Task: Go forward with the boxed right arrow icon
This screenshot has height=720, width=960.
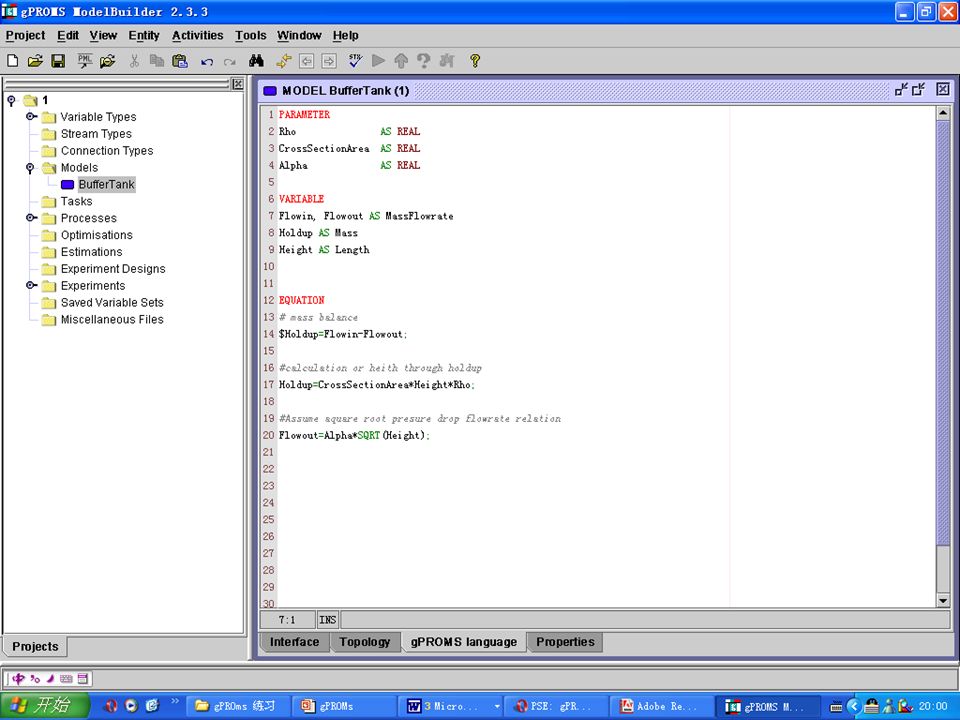Action: tap(329, 61)
